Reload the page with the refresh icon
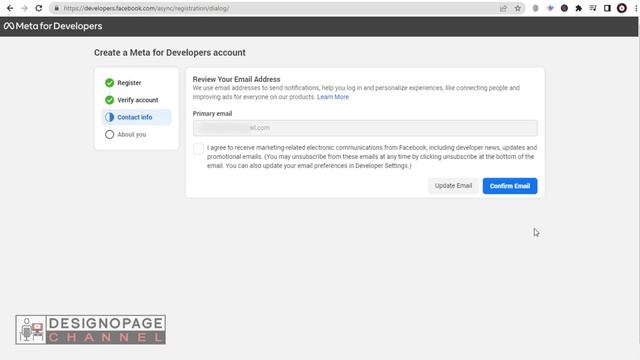This screenshot has width=640, height=360. click(x=39, y=8)
